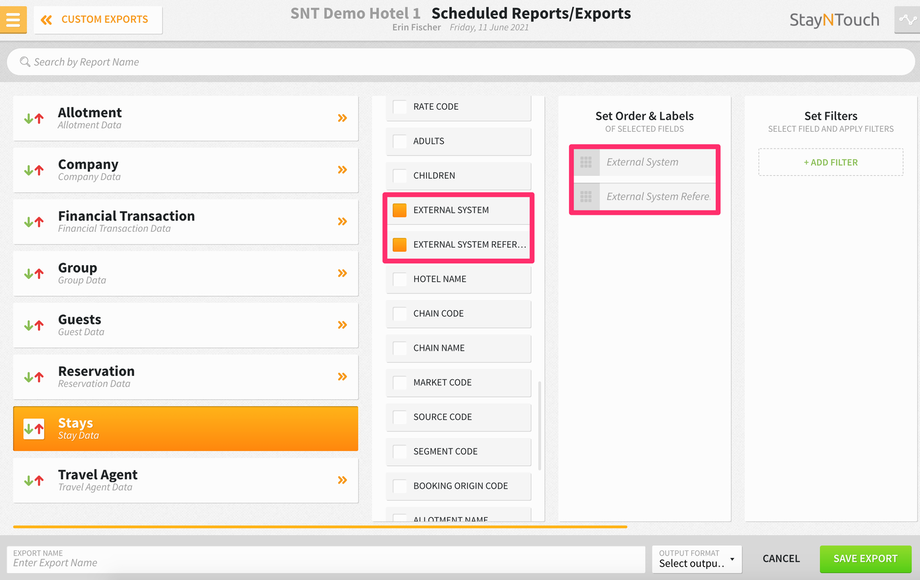Viewport: 920px width, 580px height.
Task: Click the Travel Agent arrows icon
Action: [34, 480]
